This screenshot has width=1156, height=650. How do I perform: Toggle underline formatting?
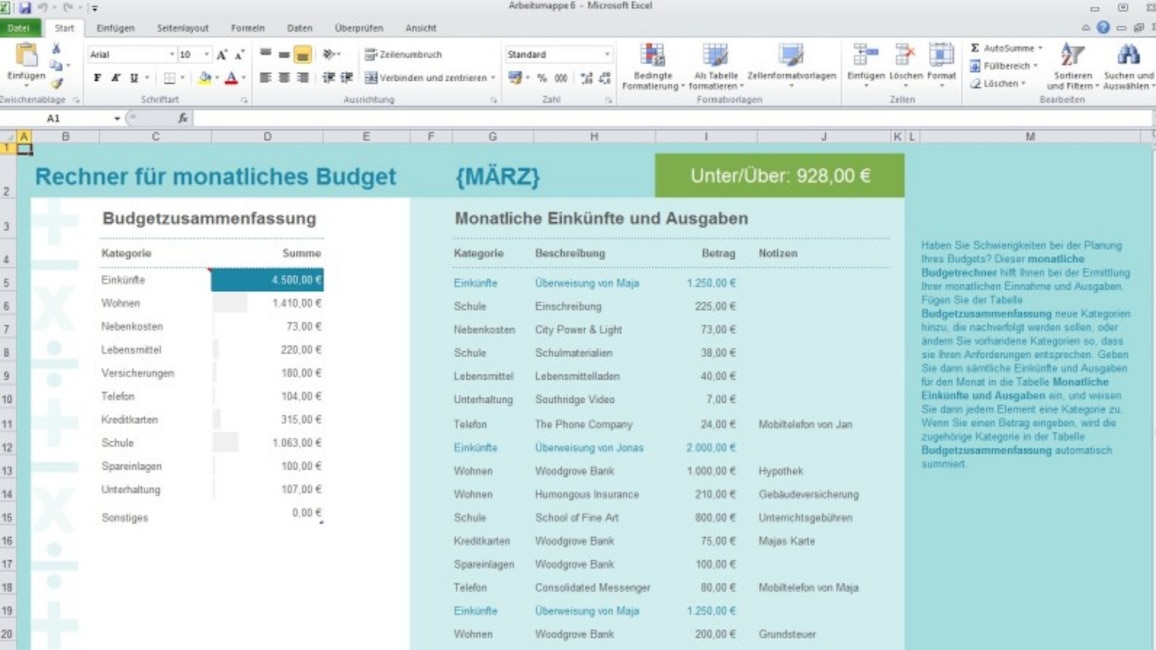point(133,77)
